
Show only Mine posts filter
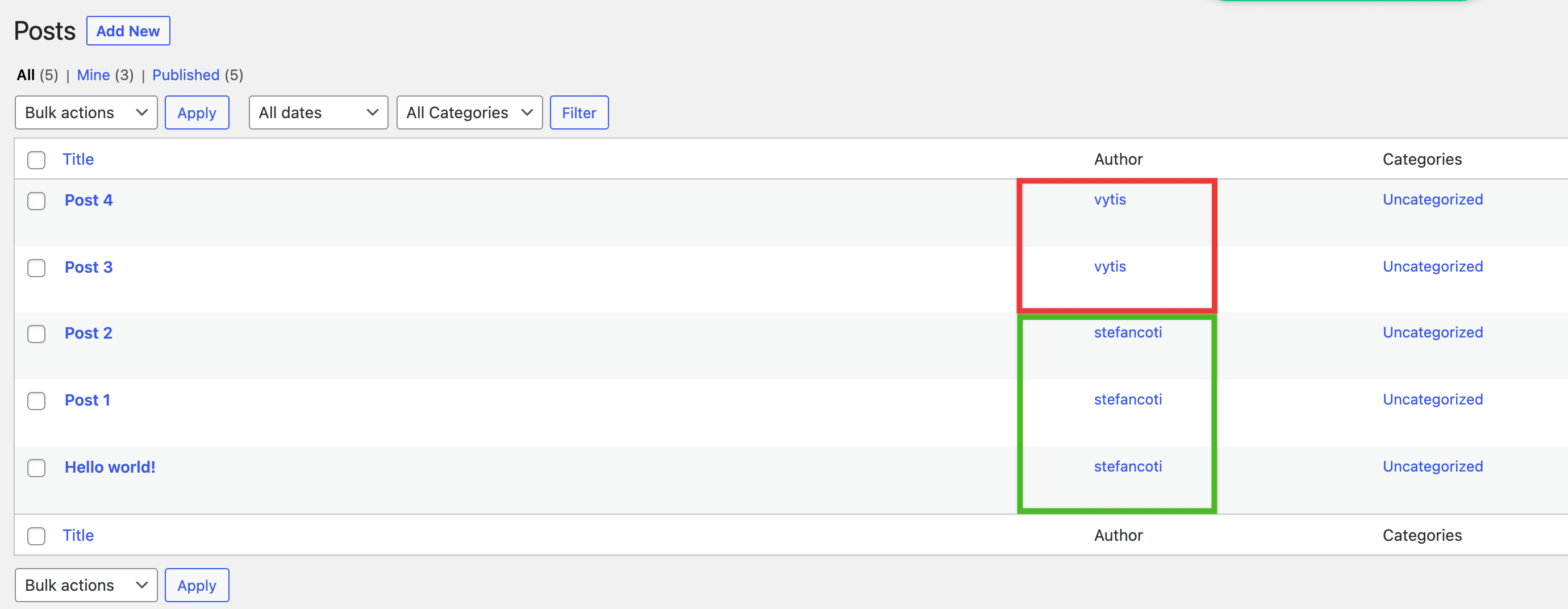(93, 75)
